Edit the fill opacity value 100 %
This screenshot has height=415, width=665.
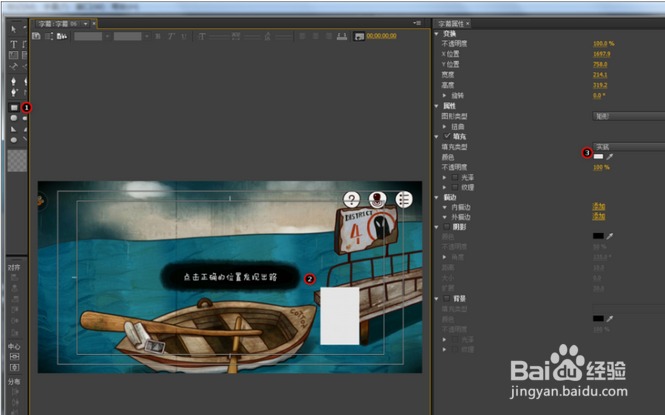tap(601, 167)
